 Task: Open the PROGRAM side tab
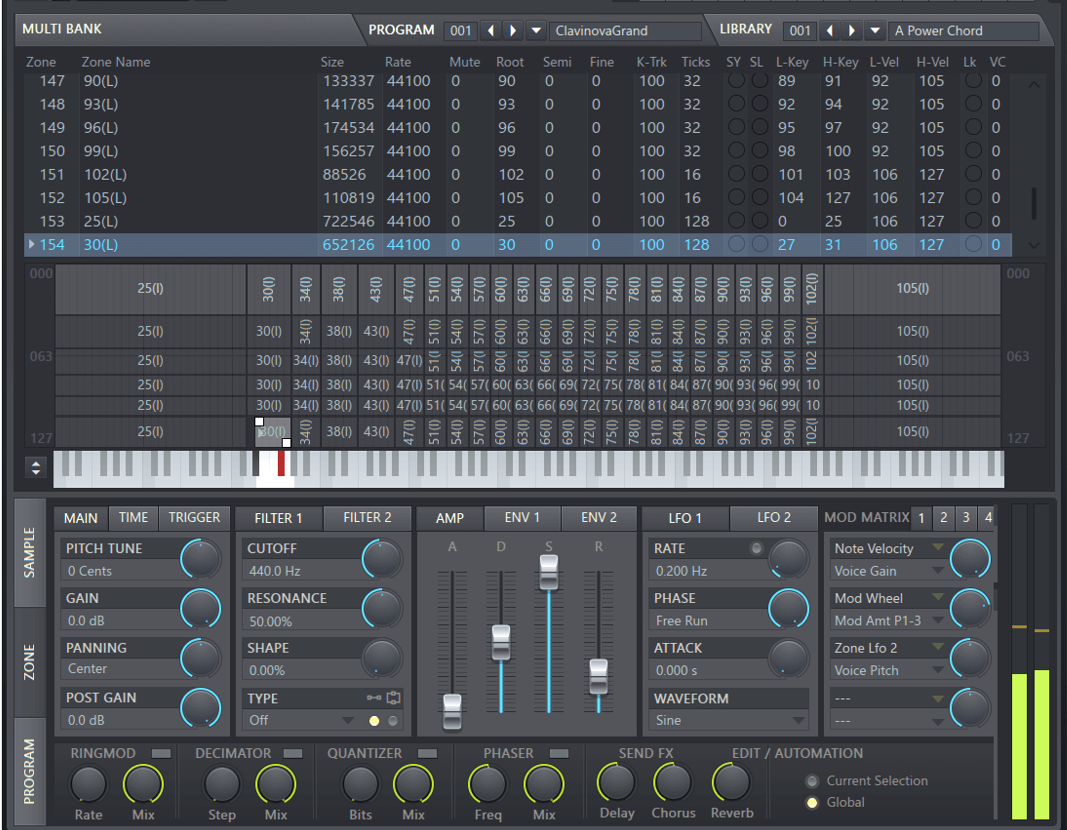point(29,771)
